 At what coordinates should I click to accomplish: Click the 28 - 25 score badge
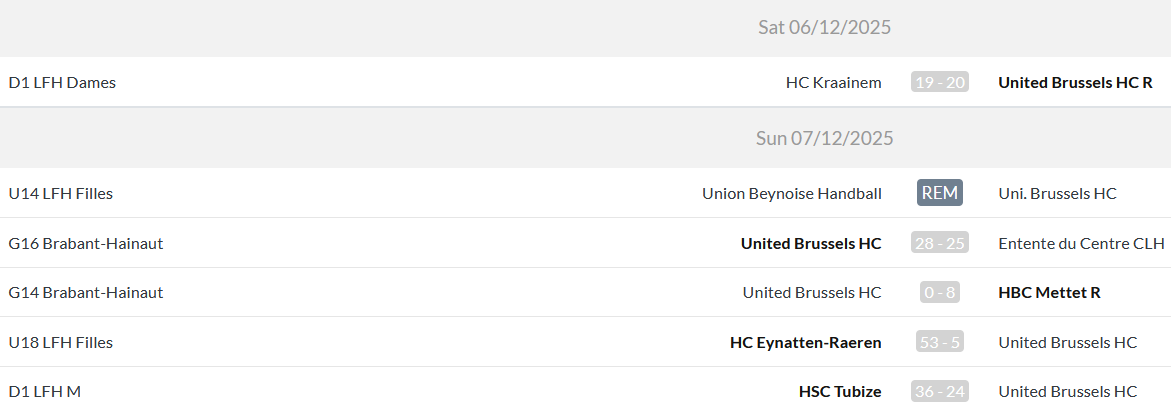939,243
